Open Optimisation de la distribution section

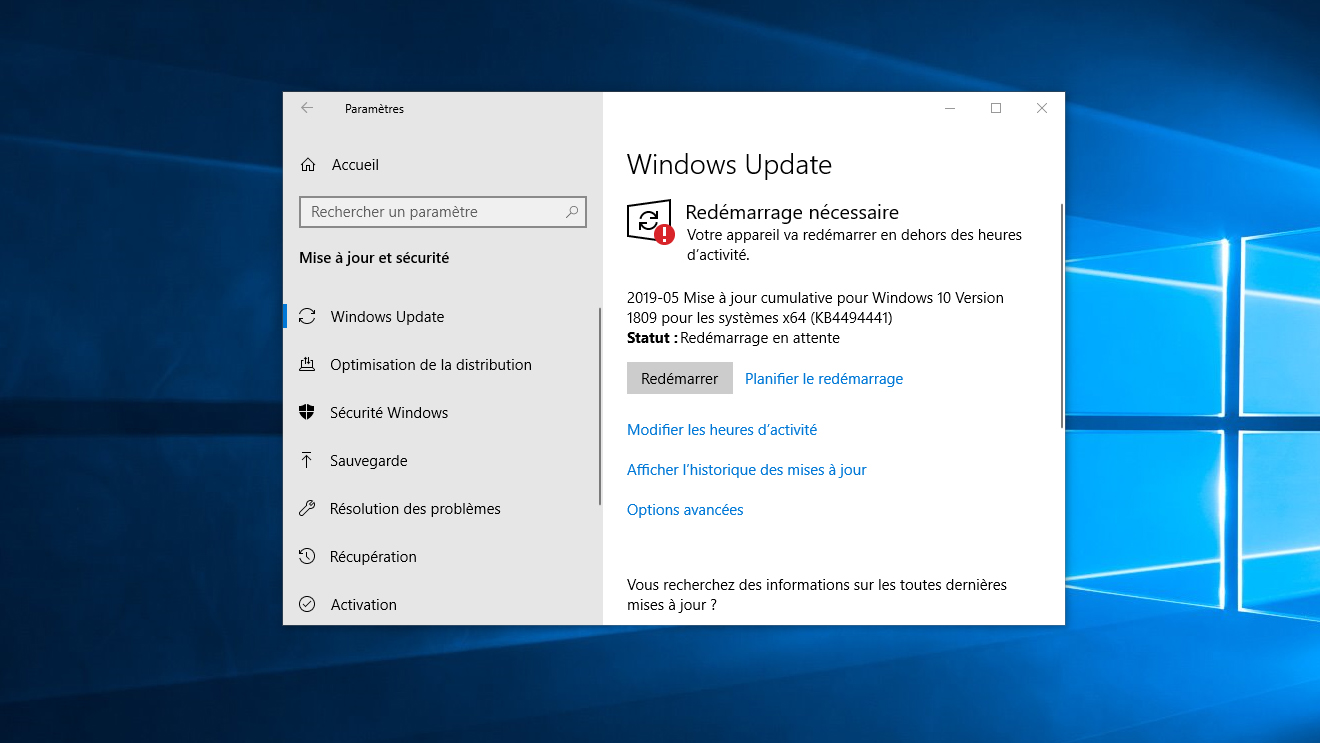pyautogui.click(x=441, y=364)
